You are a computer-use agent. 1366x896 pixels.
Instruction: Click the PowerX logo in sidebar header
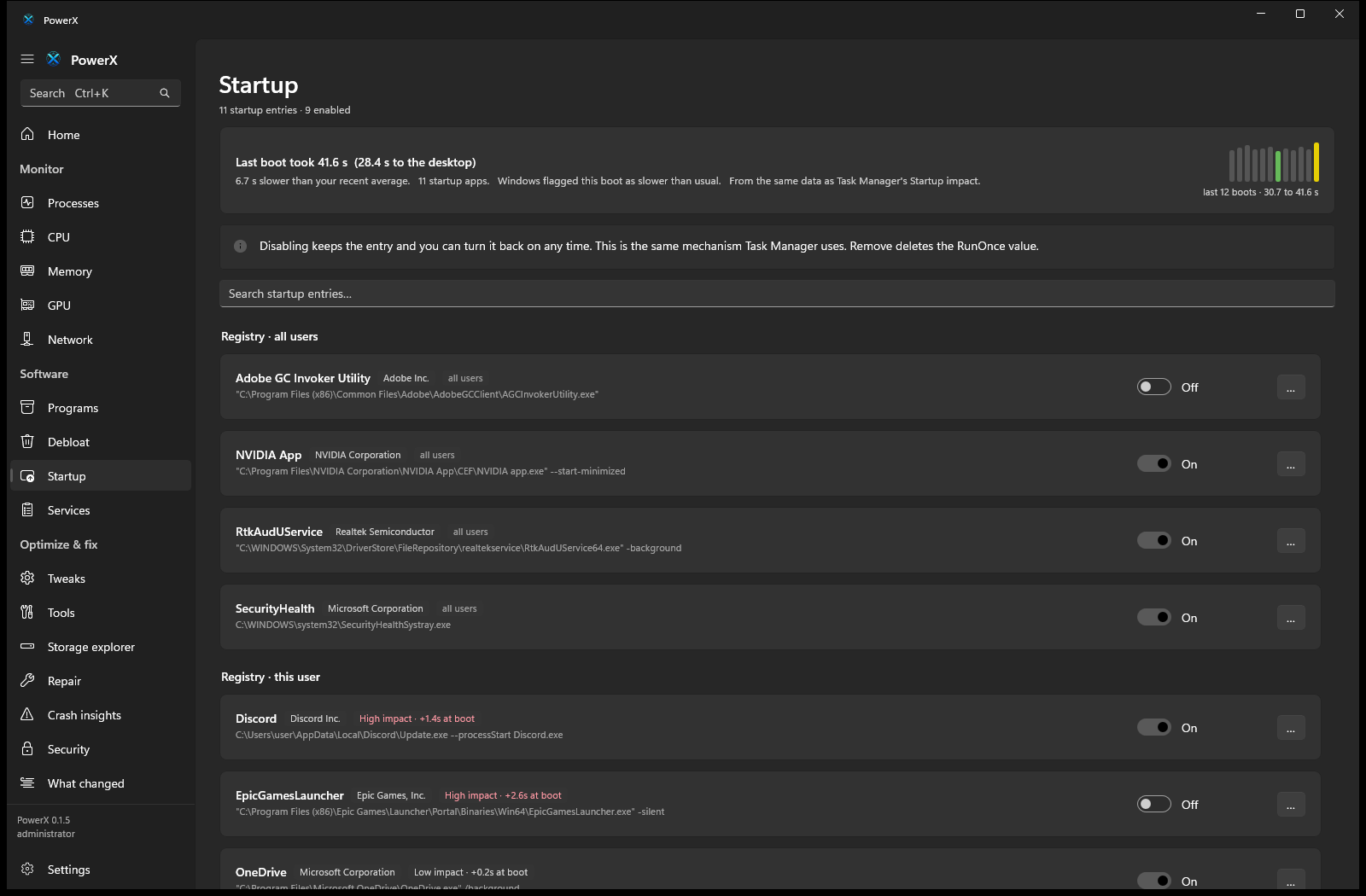click(54, 59)
